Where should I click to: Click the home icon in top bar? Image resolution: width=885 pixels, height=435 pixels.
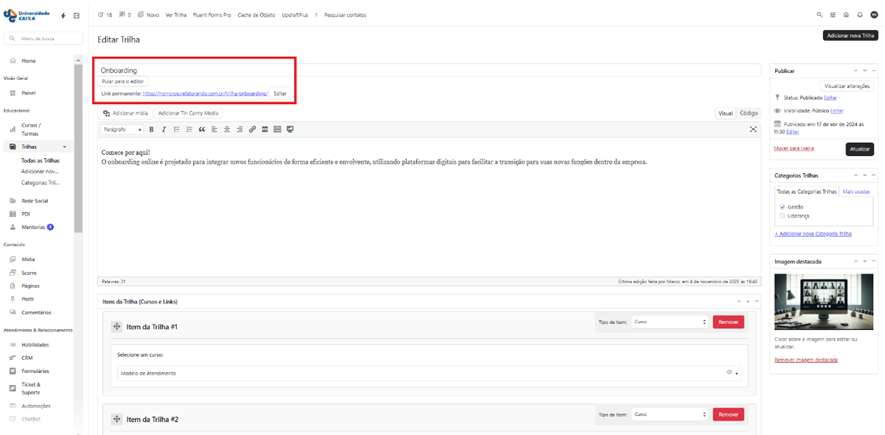(x=846, y=15)
